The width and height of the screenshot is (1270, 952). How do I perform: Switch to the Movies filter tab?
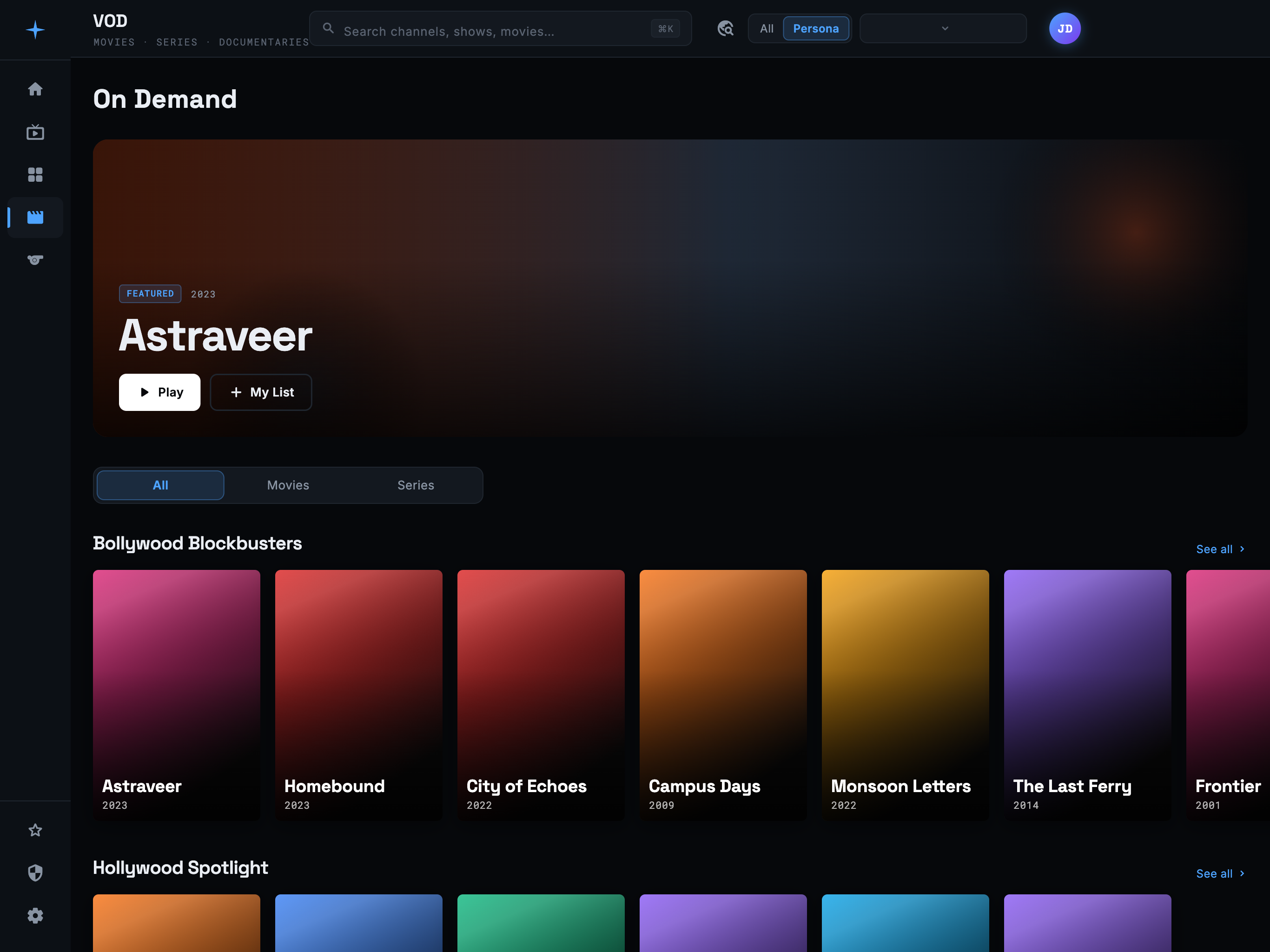pyautogui.click(x=288, y=485)
